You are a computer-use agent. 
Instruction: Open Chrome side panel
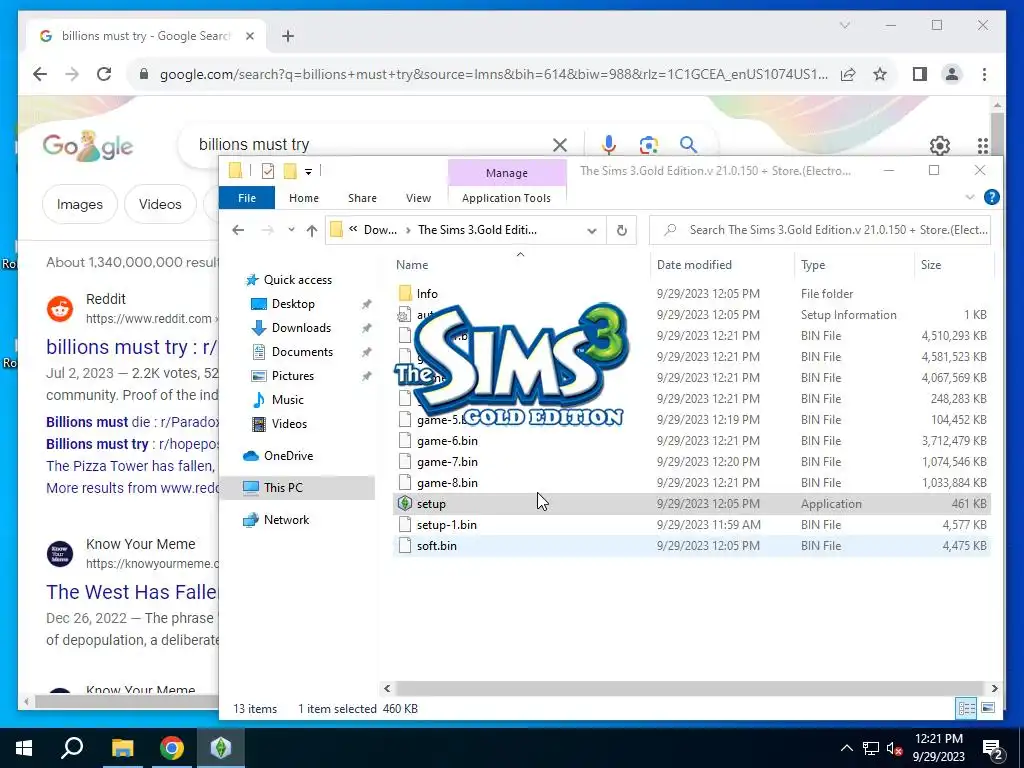click(x=920, y=74)
